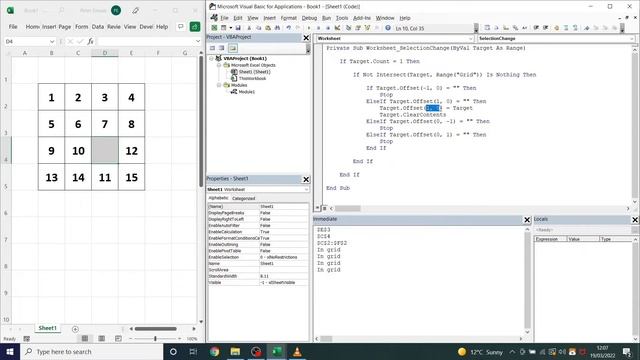Image resolution: width=640 pixels, height=360 pixels.
Task: Toggle Folders icon in Project panel
Action: pos(232,48)
